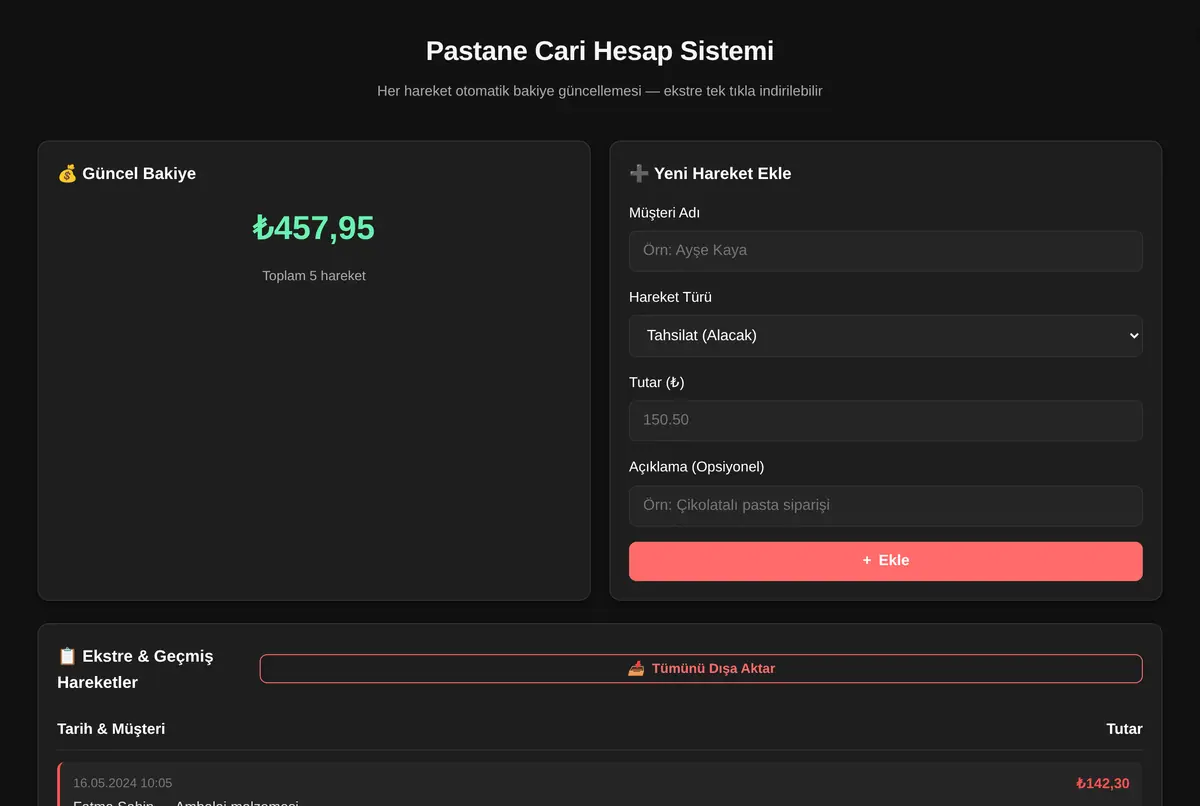The height and width of the screenshot is (806, 1200).
Task: Click the Hareket Türü field label
Action: [x=670, y=298]
